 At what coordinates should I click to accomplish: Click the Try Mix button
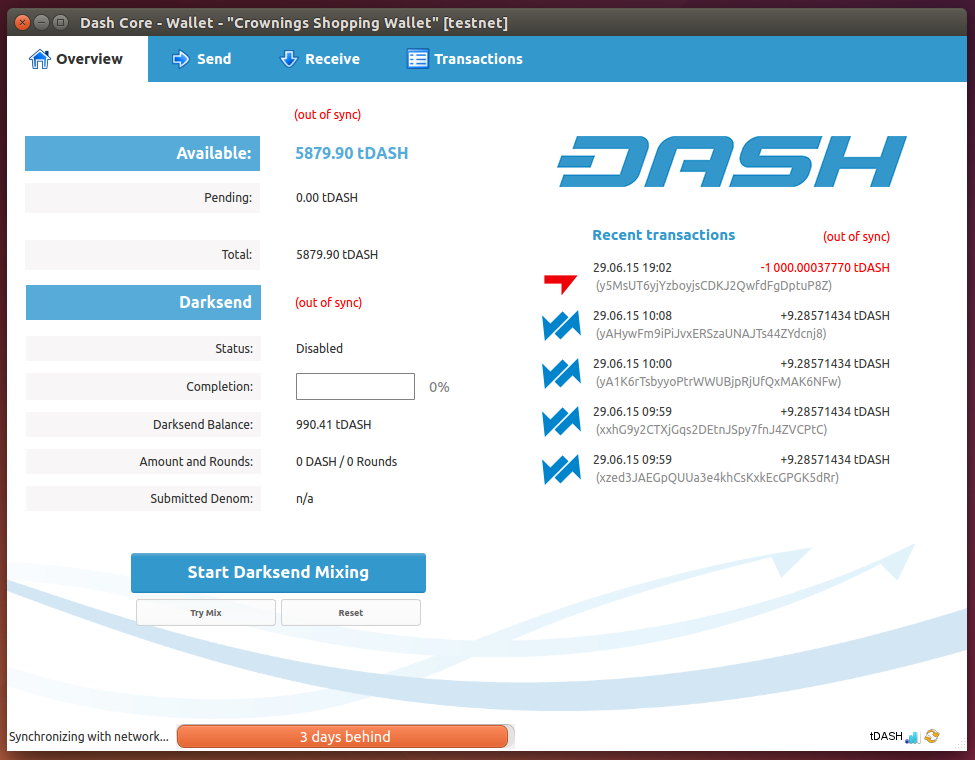click(206, 613)
